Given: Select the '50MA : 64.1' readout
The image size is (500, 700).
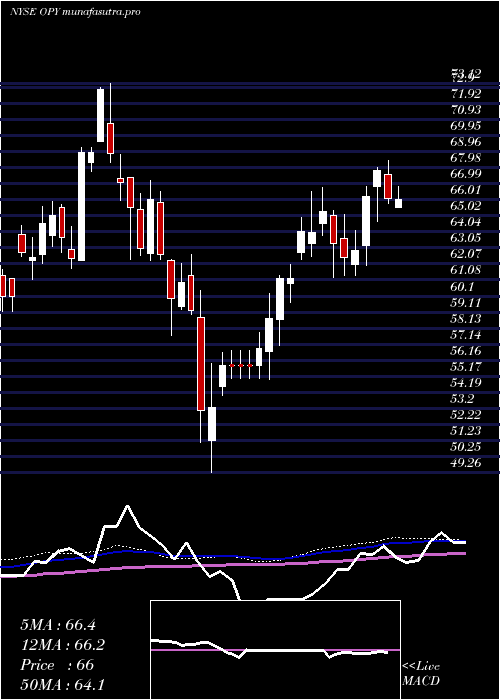Looking at the screenshot, I should pos(62,684).
